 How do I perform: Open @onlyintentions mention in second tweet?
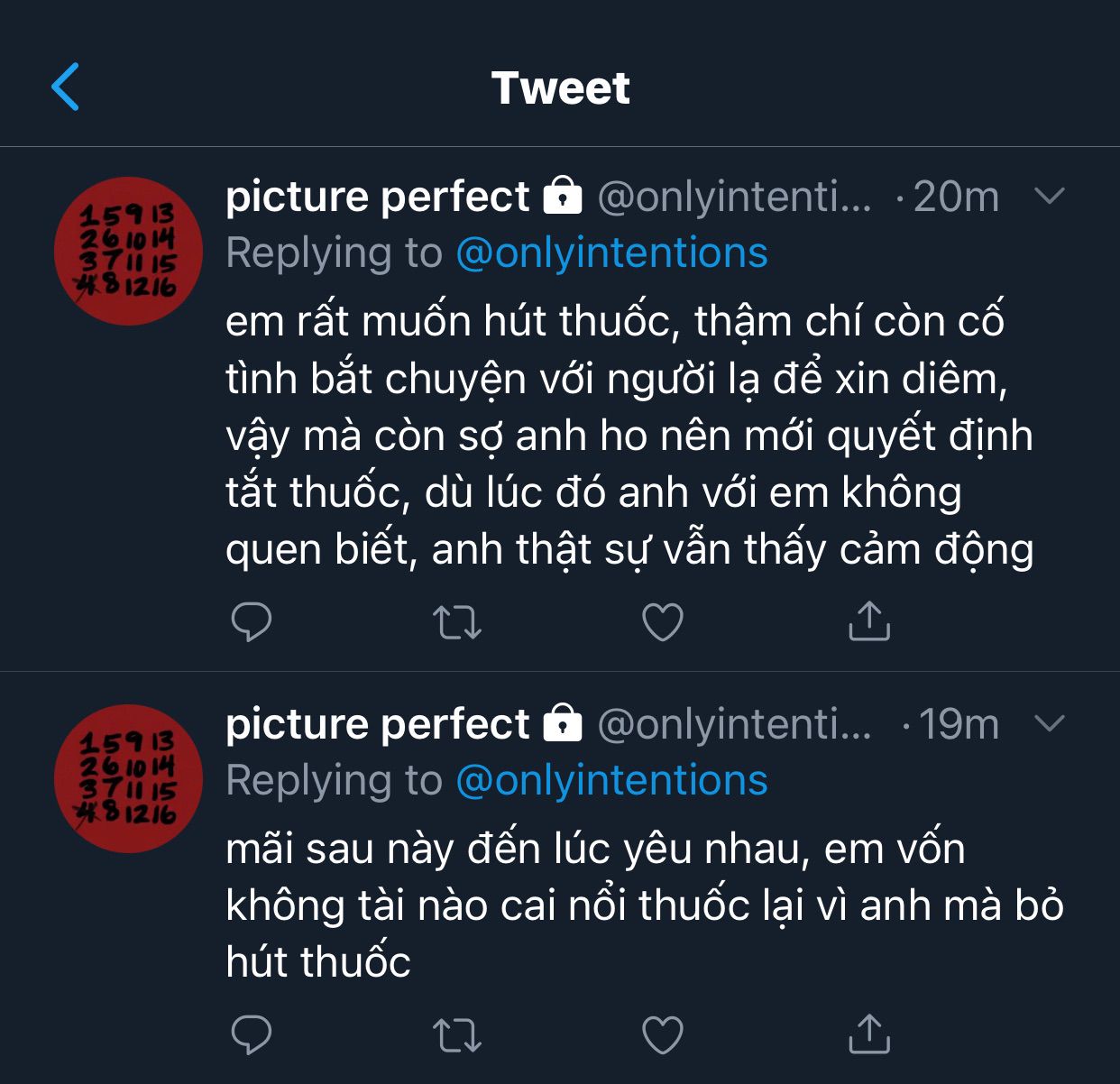point(611,781)
